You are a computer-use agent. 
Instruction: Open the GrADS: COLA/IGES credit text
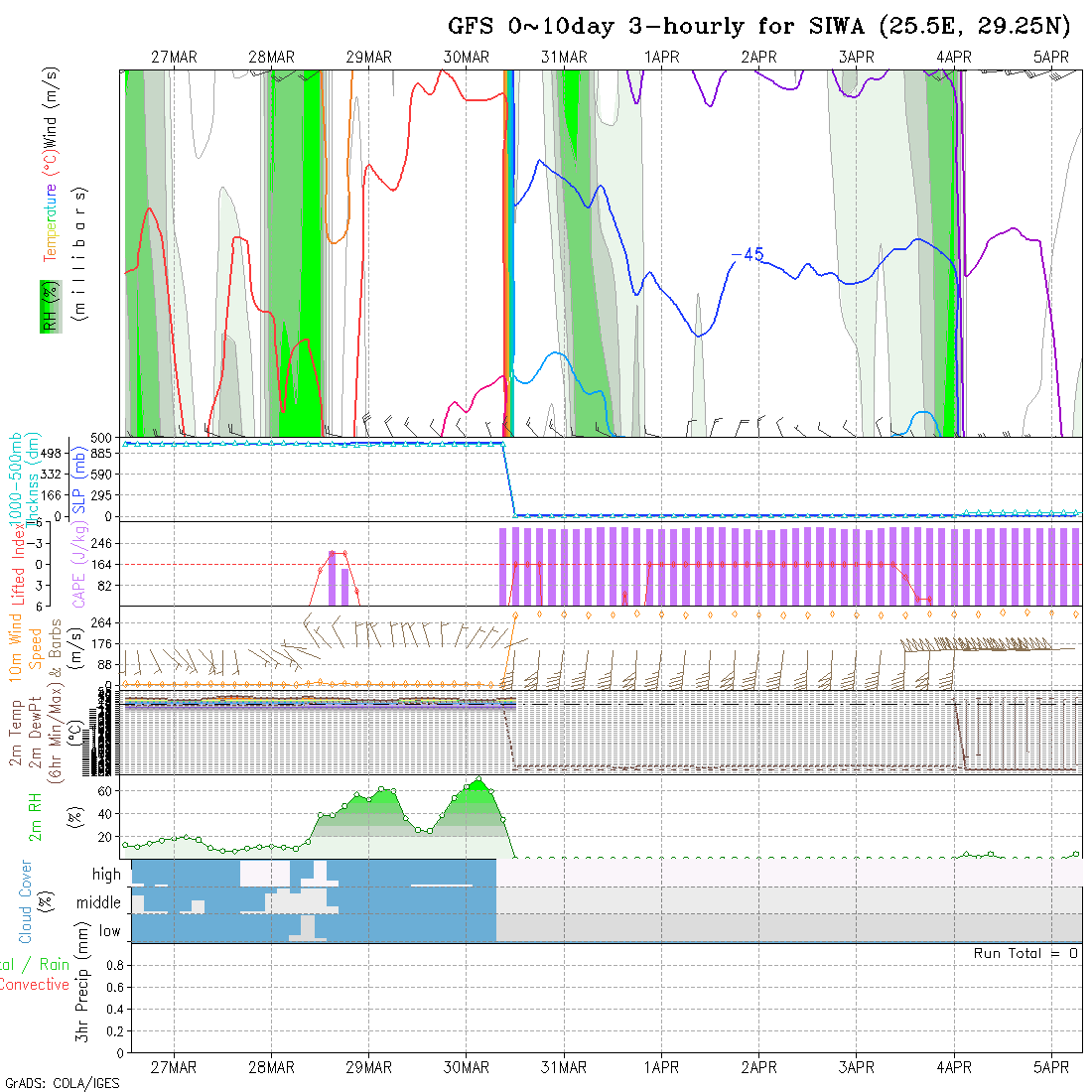62,1083
